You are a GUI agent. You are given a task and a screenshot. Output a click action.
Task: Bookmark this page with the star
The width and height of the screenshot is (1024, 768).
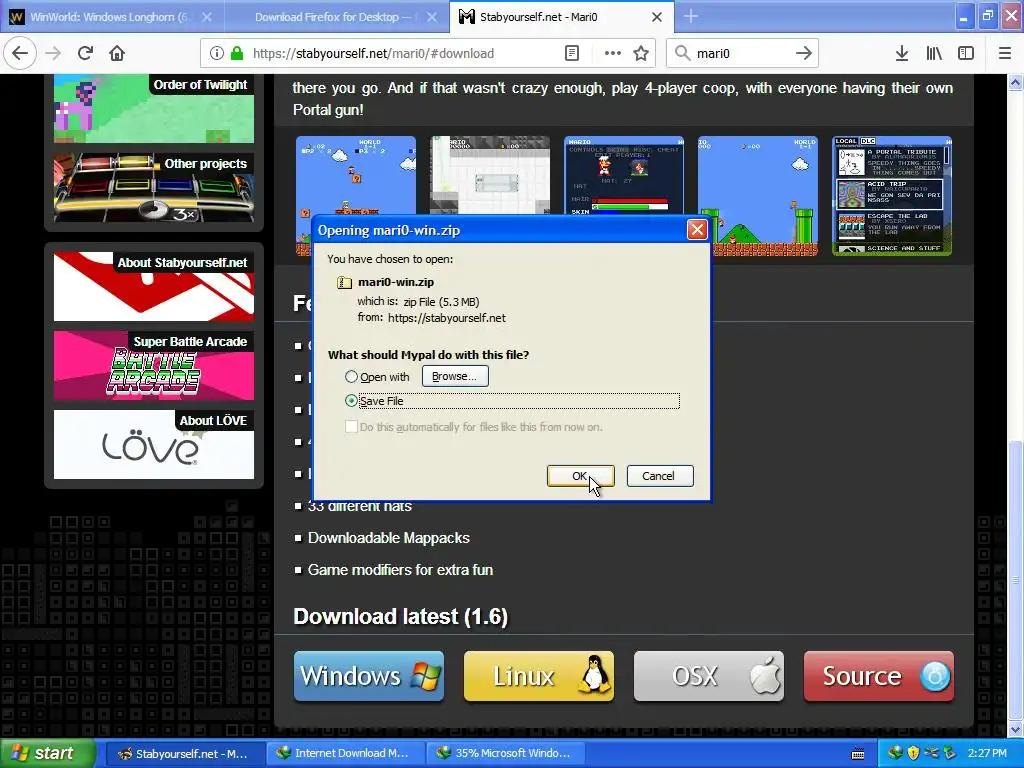pyautogui.click(x=641, y=54)
